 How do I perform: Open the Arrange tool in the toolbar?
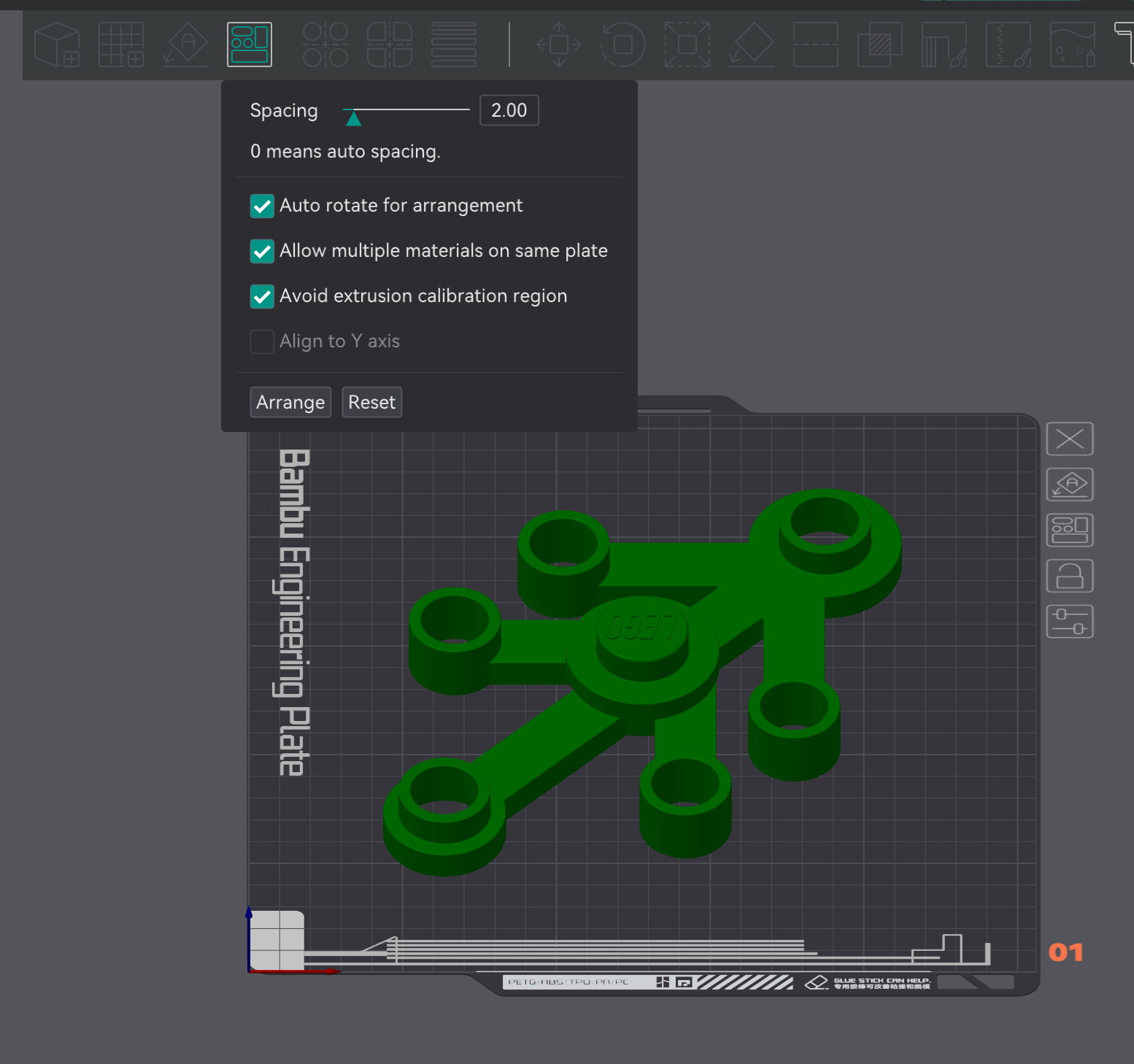[249, 45]
